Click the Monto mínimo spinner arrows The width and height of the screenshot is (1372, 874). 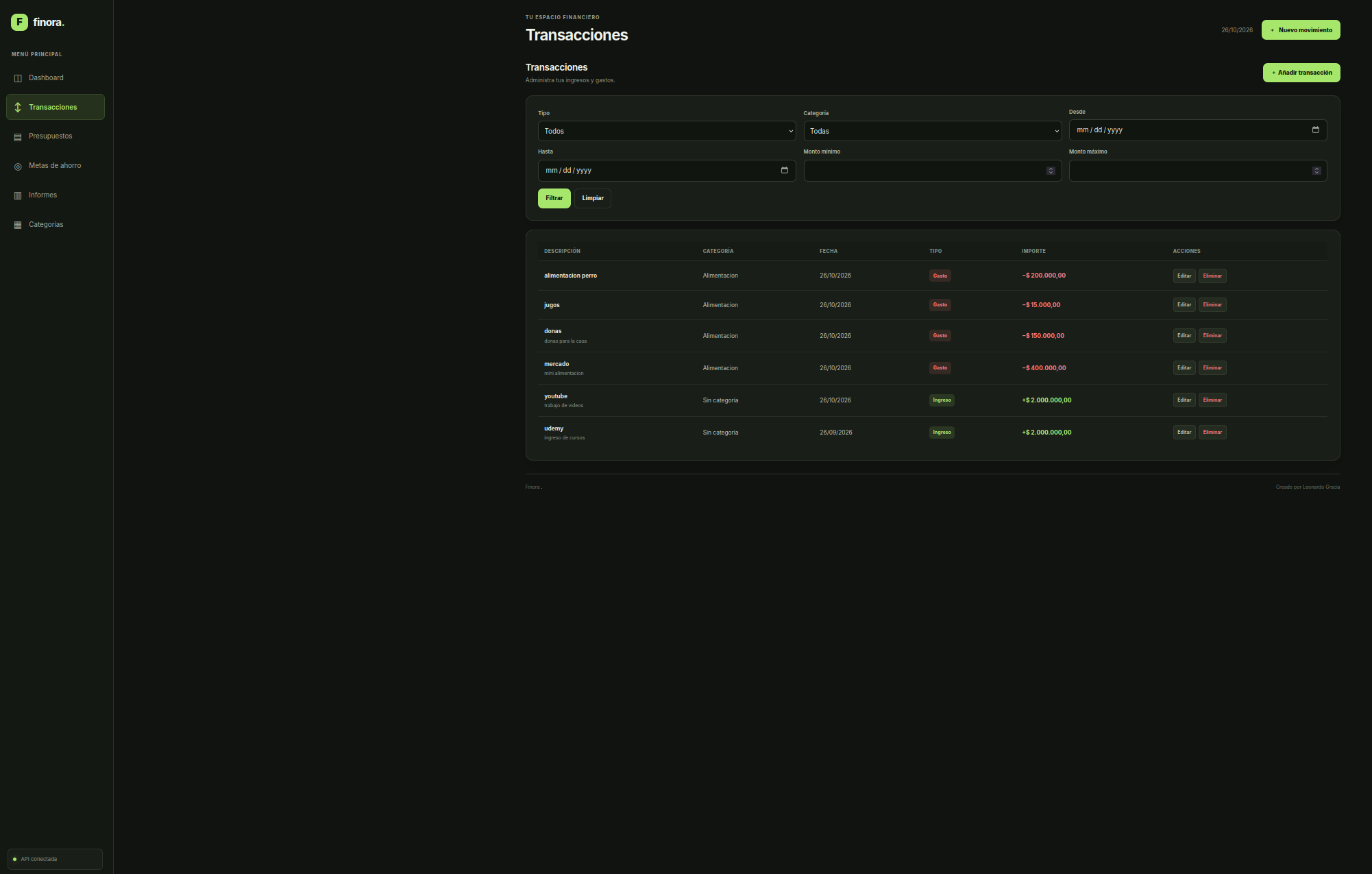click(1051, 171)
